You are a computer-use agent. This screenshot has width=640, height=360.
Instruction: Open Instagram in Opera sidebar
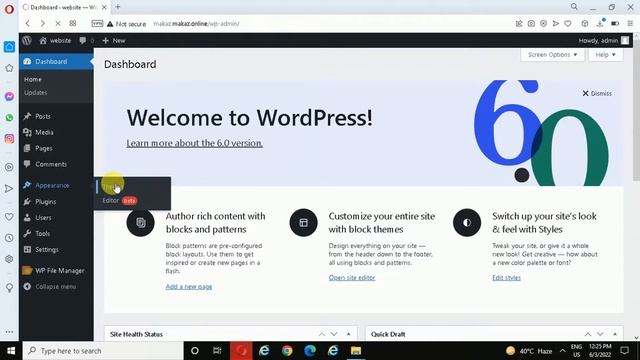(9, 139)
